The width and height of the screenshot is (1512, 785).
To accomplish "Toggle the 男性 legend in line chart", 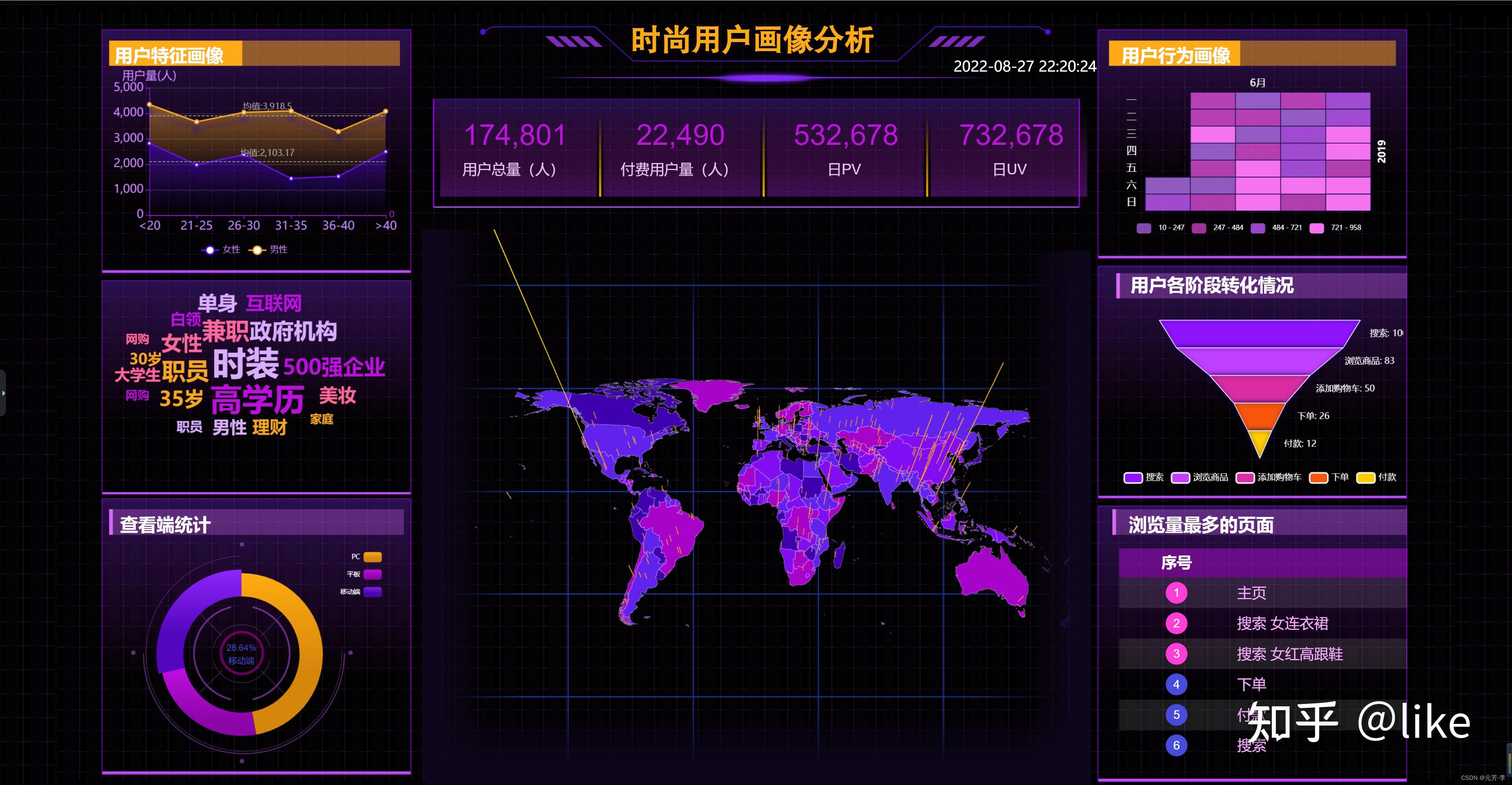I will pyautogui.click(x=268, y=249).
